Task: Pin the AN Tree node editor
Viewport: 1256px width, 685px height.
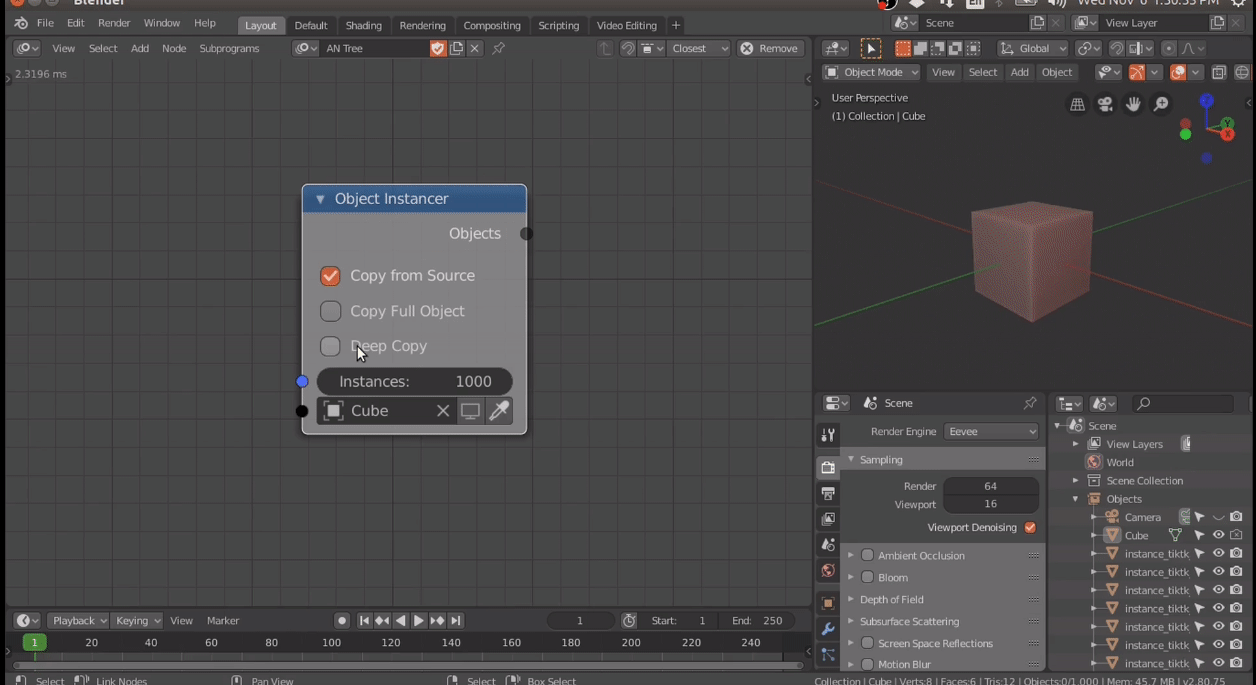Action: [x=498, y=48]
